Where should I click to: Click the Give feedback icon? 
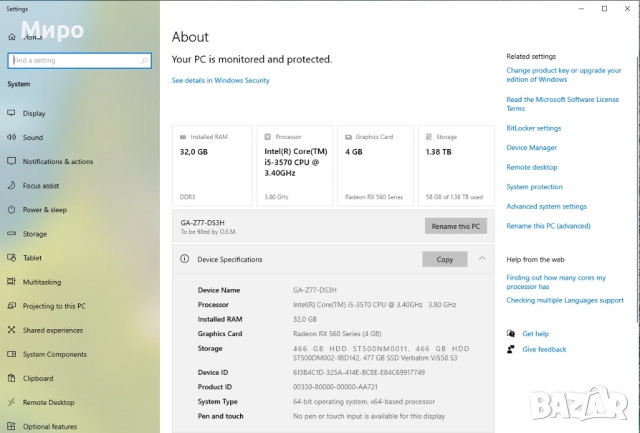coord(510,349)
